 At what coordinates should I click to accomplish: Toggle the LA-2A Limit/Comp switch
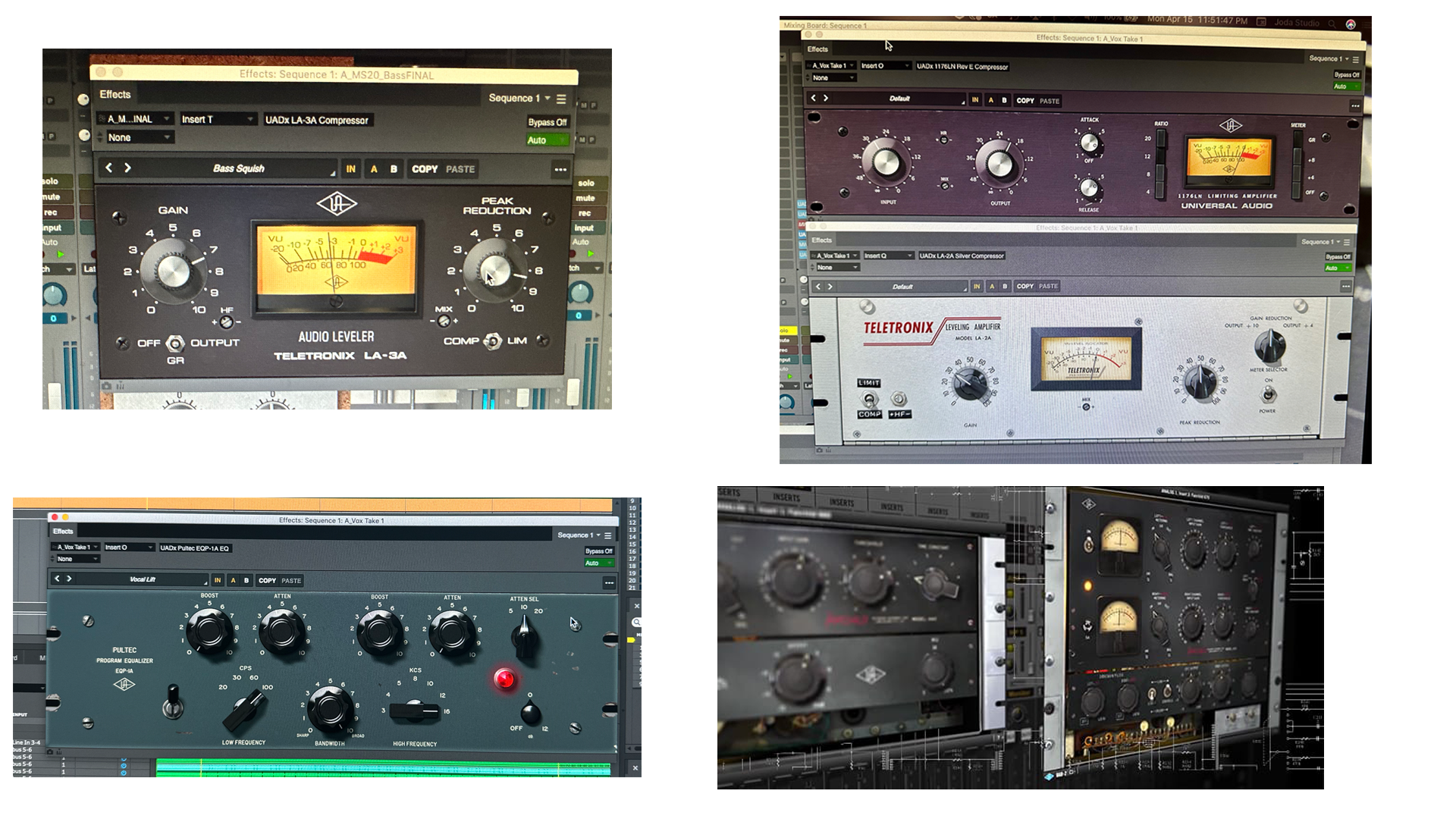point(870,399)
